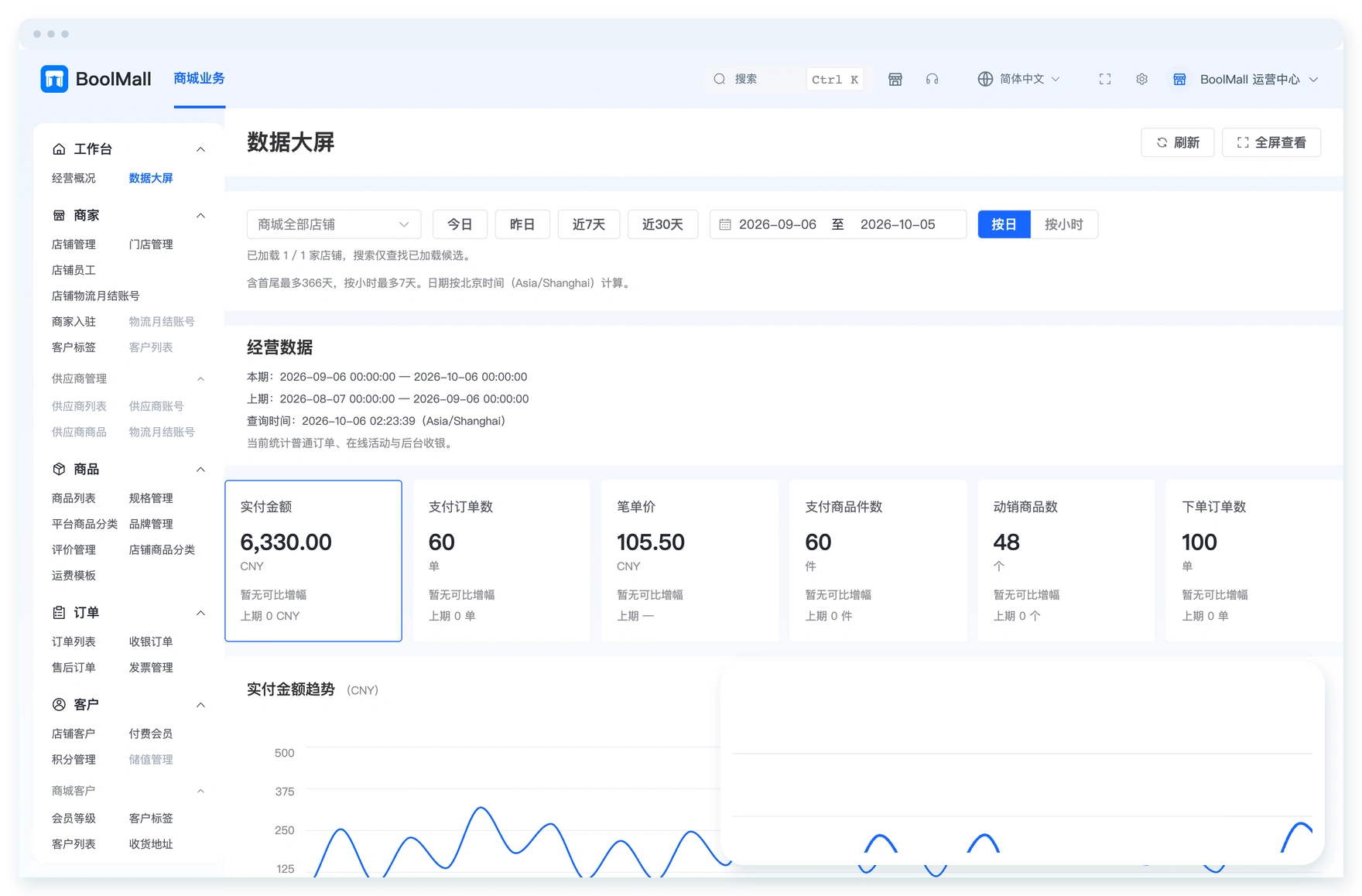Image resolution: width=1362 pixels, height=896 pixels.
Task: Select the 昨日 quick range
Action: point(522,224)
